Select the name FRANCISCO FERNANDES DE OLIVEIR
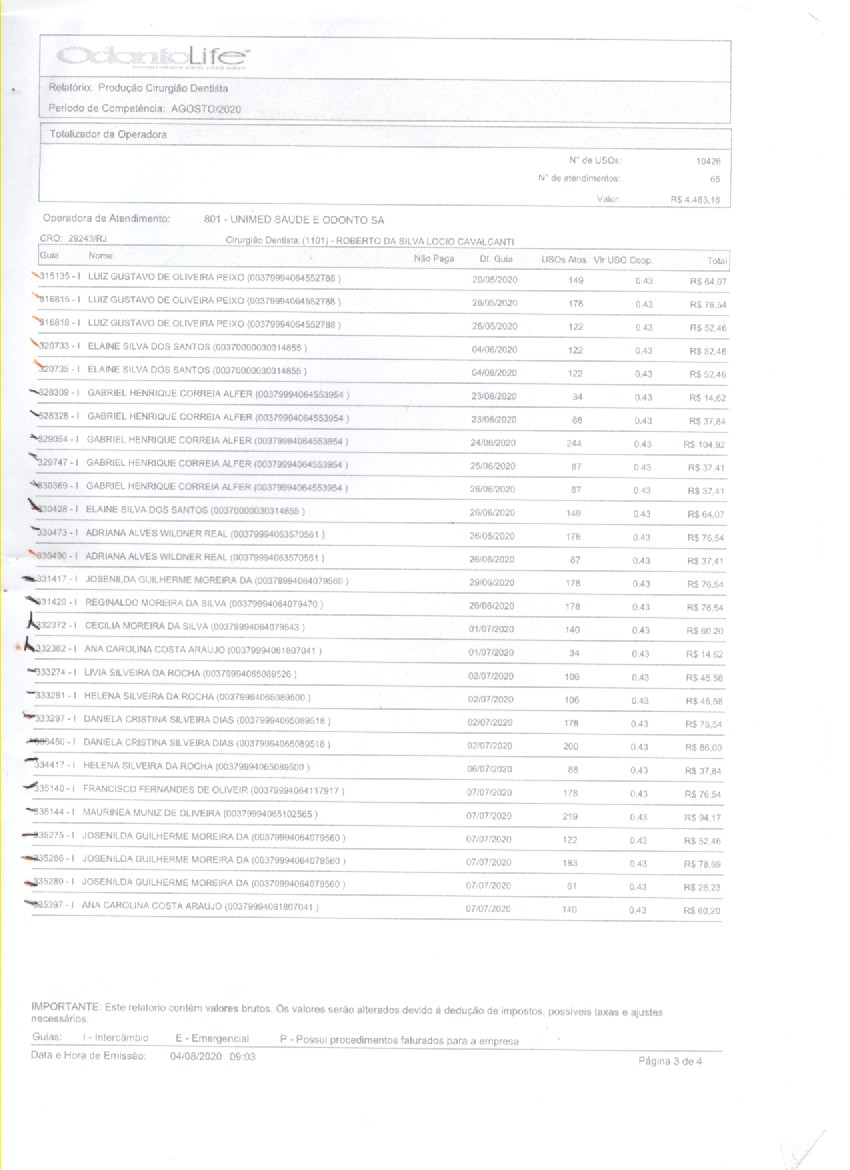Image resolution: width=850 pixels, height=1170 pixels. pos(165,789)
